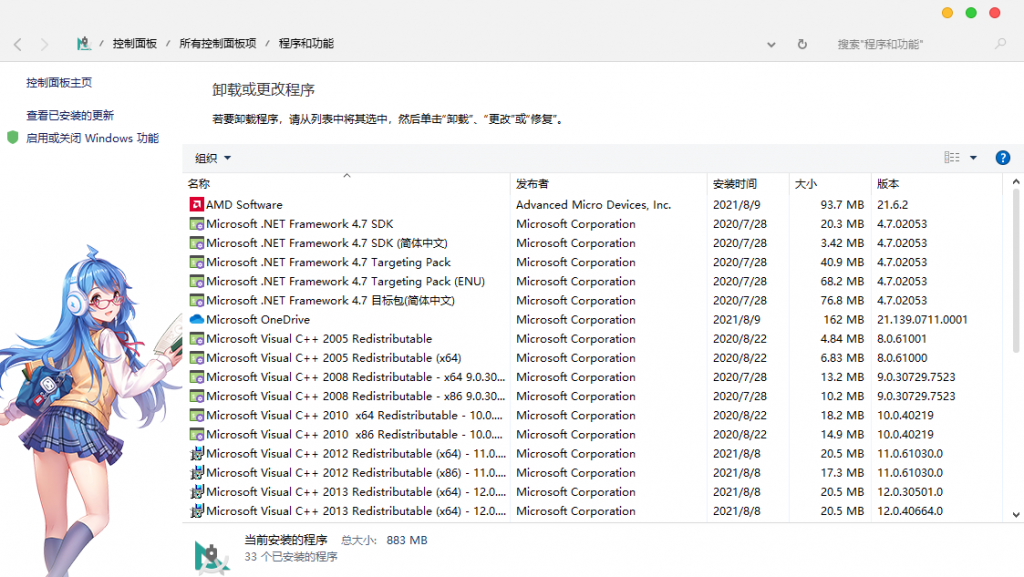The image size is (1024, 577).
Task: Click the list scrollbar down arrow
Action: [x=1016, y=514]
